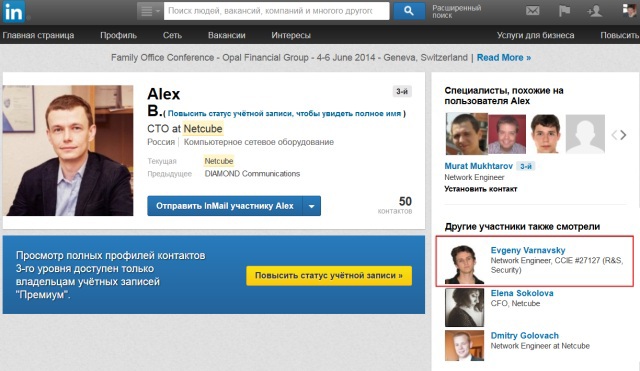The image size is (640, 371).
Task: Select the blank placeholder specialist avatar
Action: pyautogui.click(x=585, y=134)
